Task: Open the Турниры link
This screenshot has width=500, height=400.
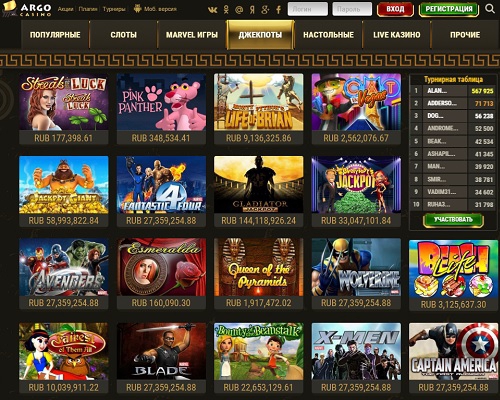Action: [x=114, y=9]
